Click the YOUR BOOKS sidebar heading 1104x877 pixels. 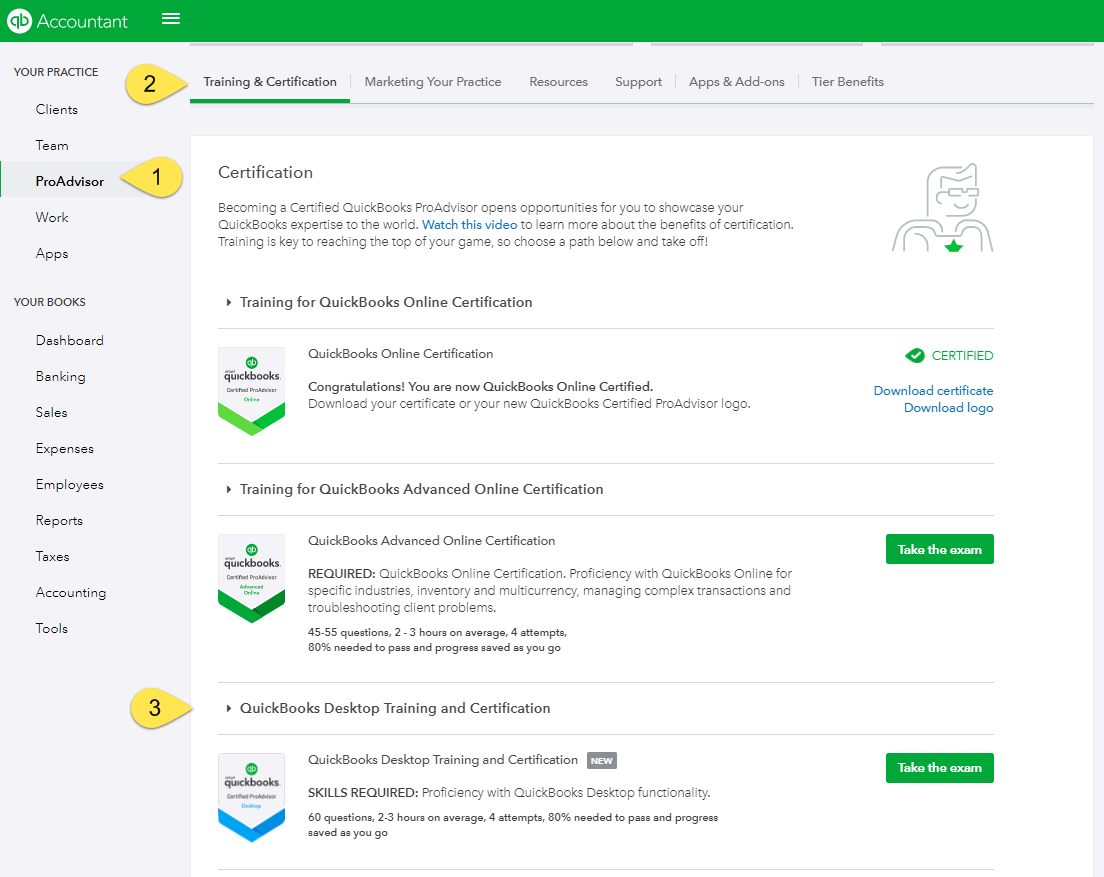tap(50, 302)
